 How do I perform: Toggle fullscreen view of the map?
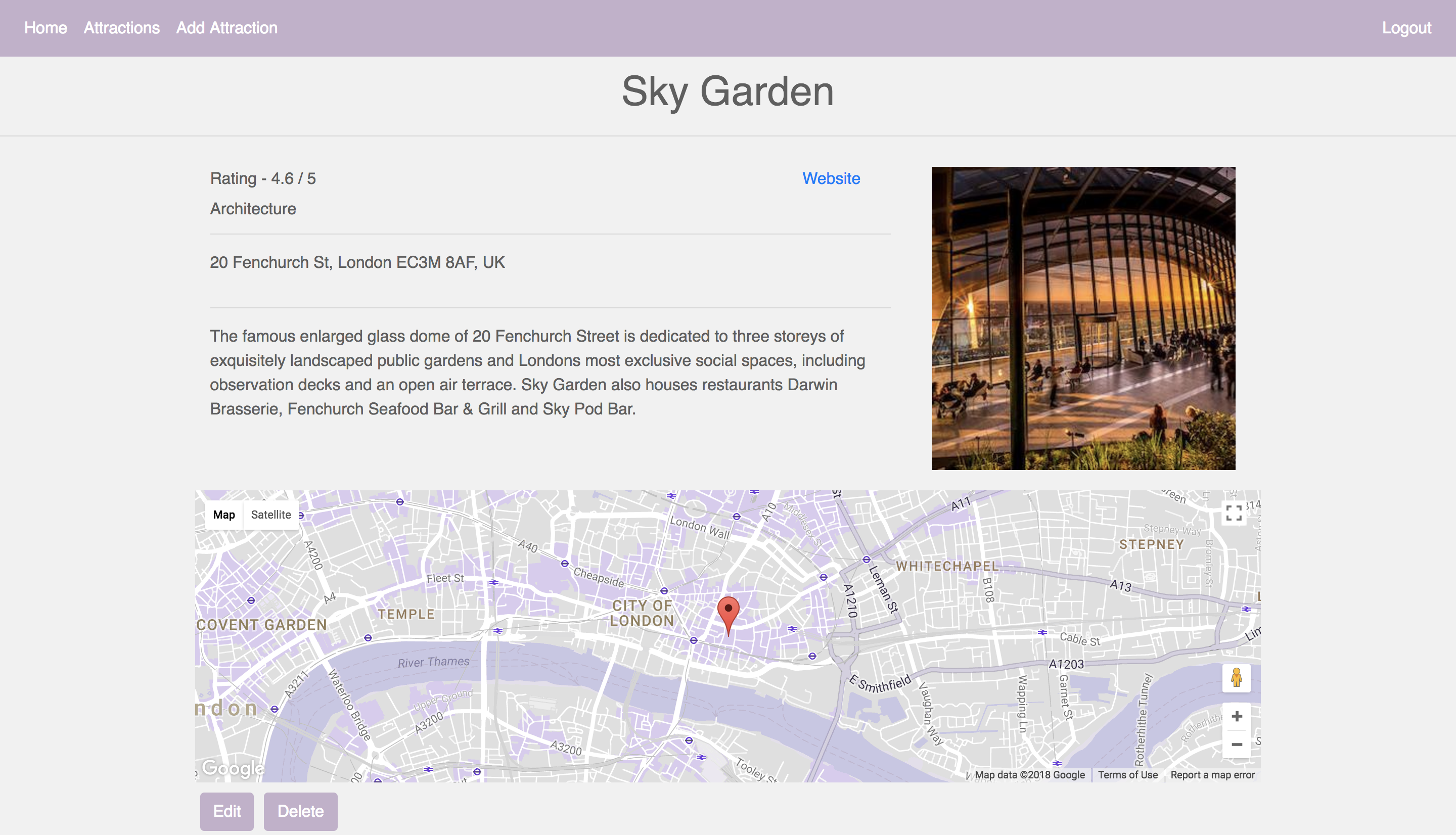[x=1234, y=512]
